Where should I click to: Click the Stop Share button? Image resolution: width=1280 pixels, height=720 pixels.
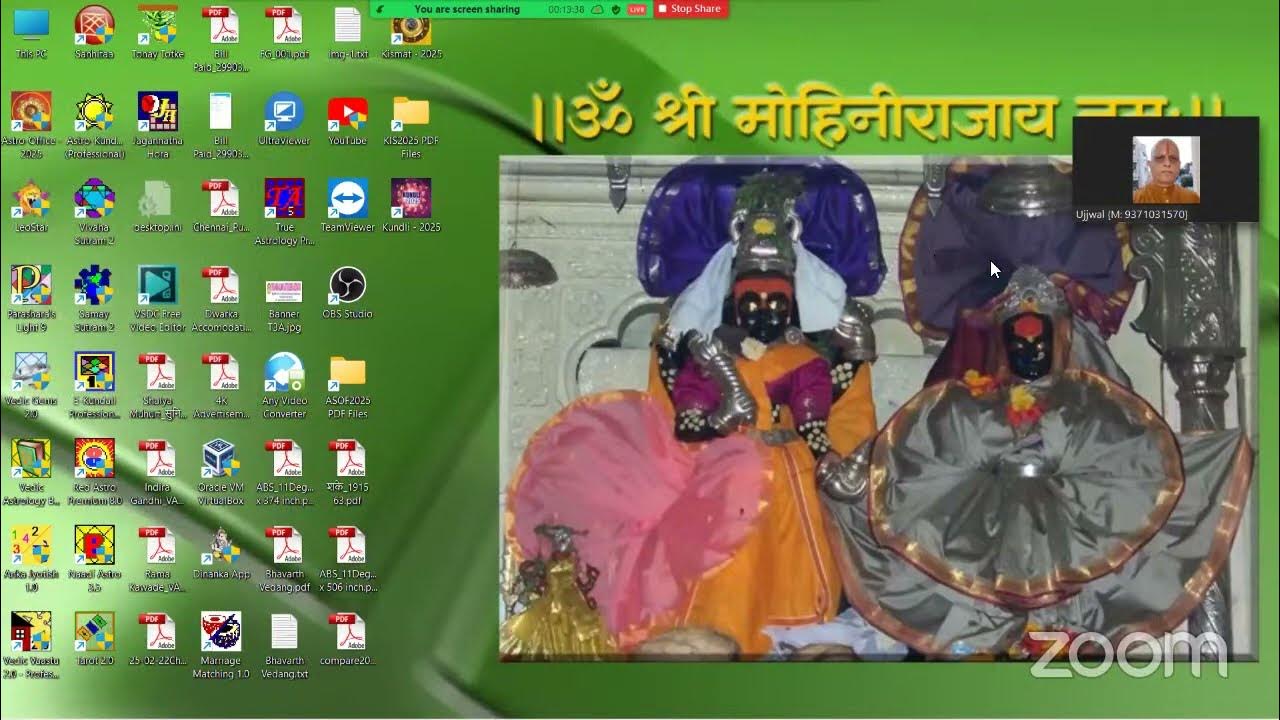tap(689, 9)
